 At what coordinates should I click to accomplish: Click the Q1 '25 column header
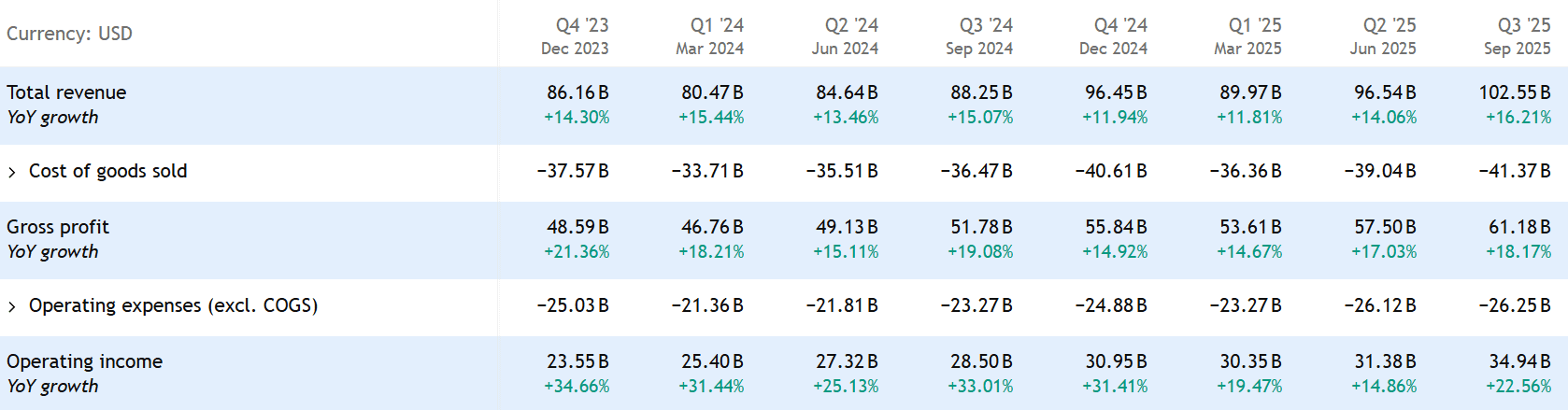pyautogui.click(x=1250, y=35)
